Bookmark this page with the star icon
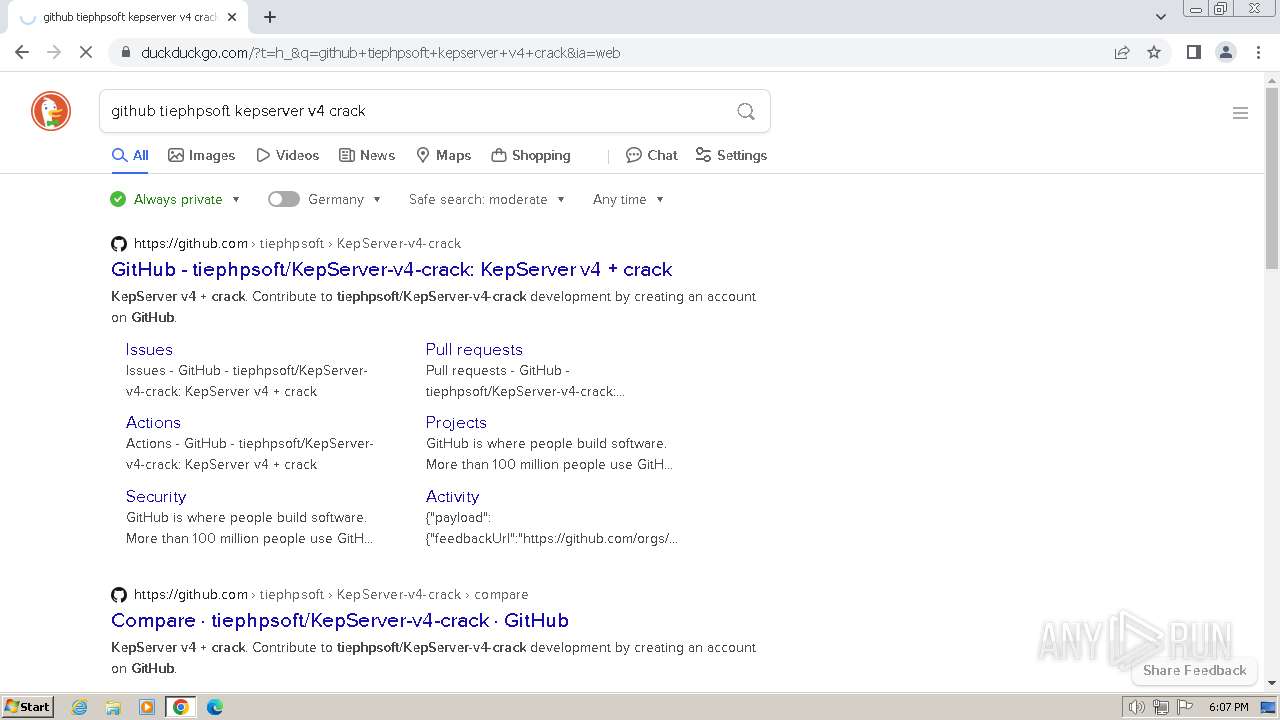 point(1154,52)
